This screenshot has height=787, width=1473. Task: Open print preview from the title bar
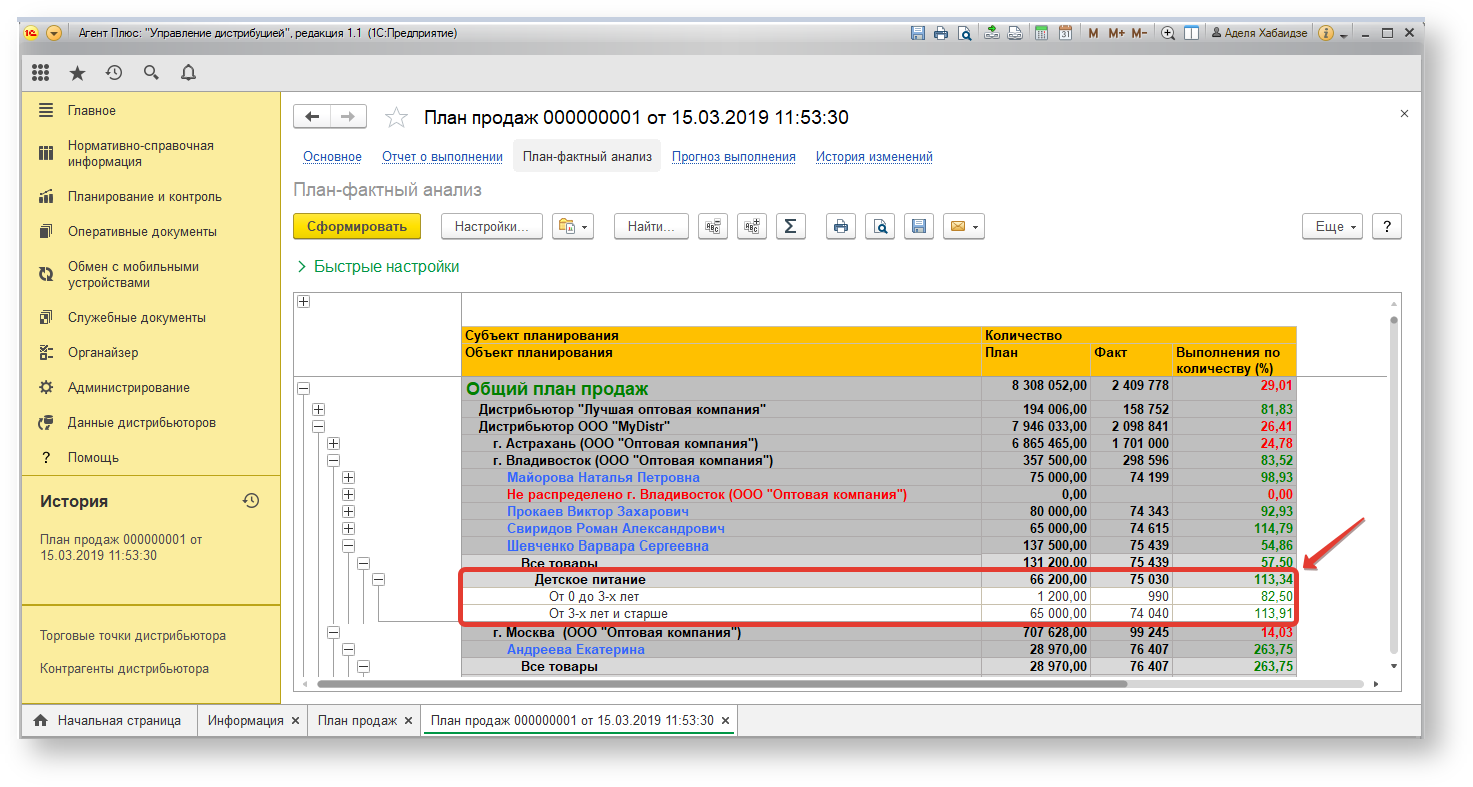(964, 33)
